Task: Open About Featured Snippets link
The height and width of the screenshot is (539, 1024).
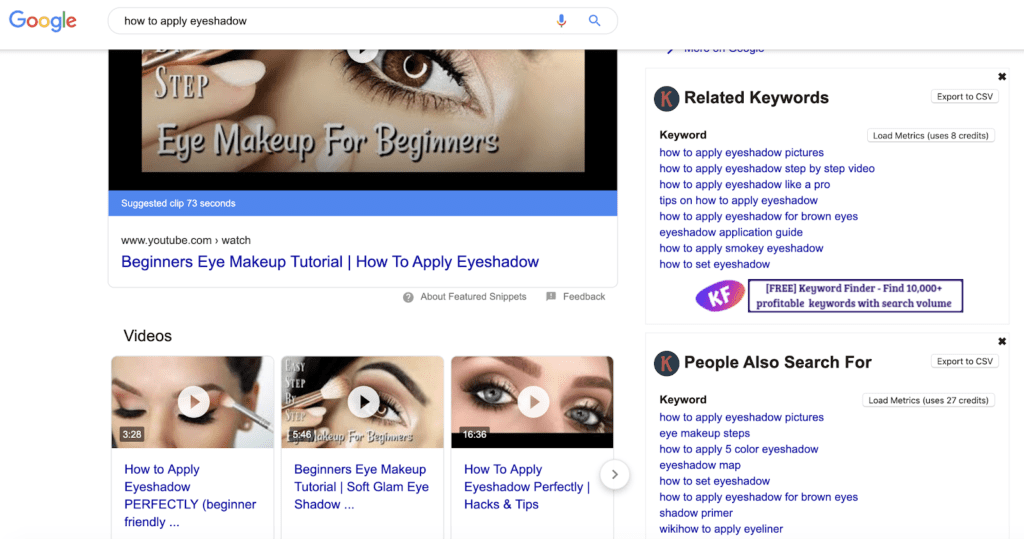Action: point(473,297)
